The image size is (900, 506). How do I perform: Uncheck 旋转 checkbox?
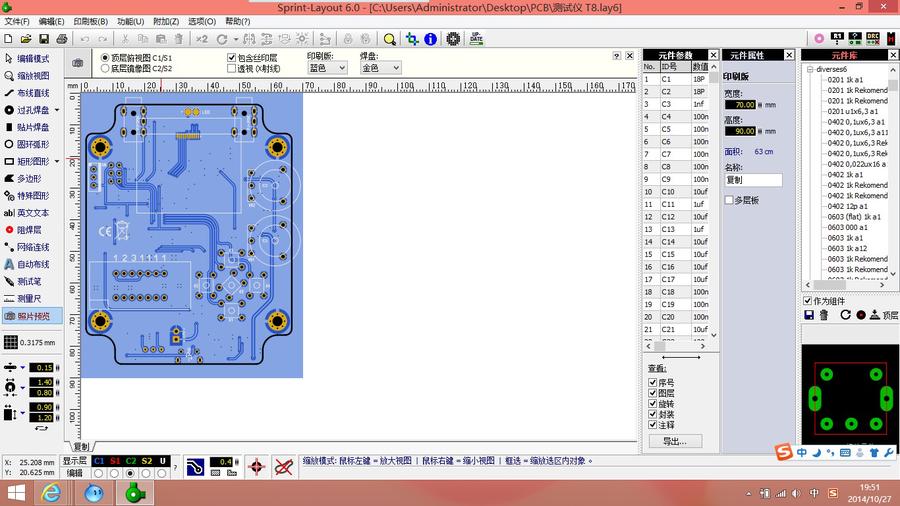tap(653, 403)
